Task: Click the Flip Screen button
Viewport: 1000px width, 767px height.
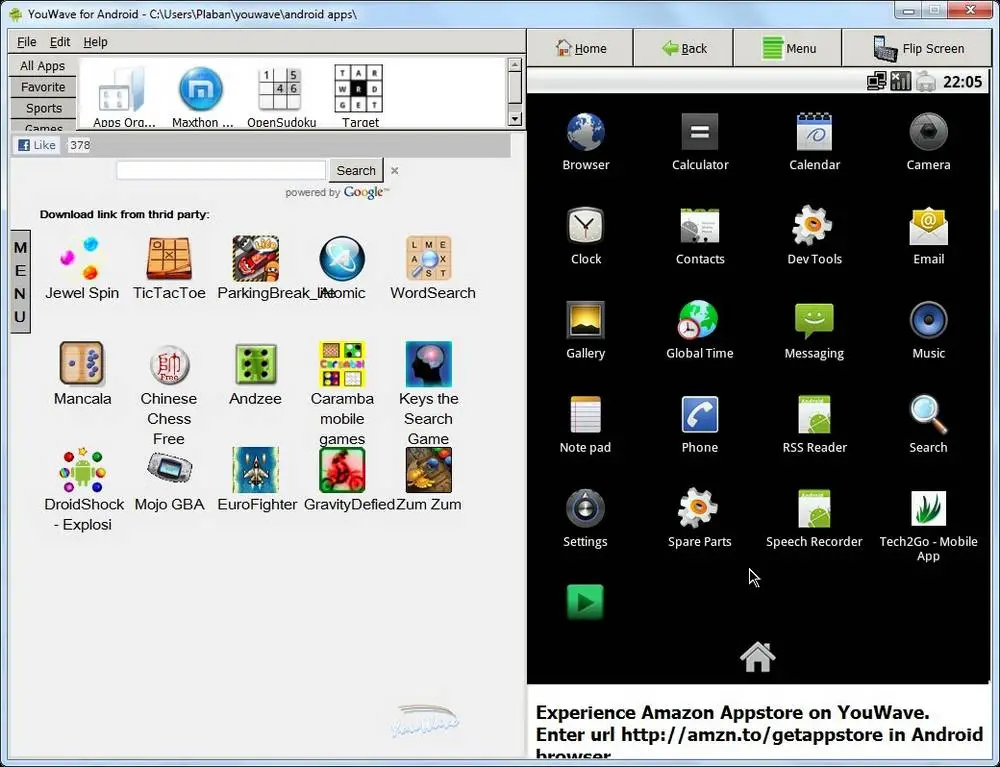Action: (x=918, y=48)
